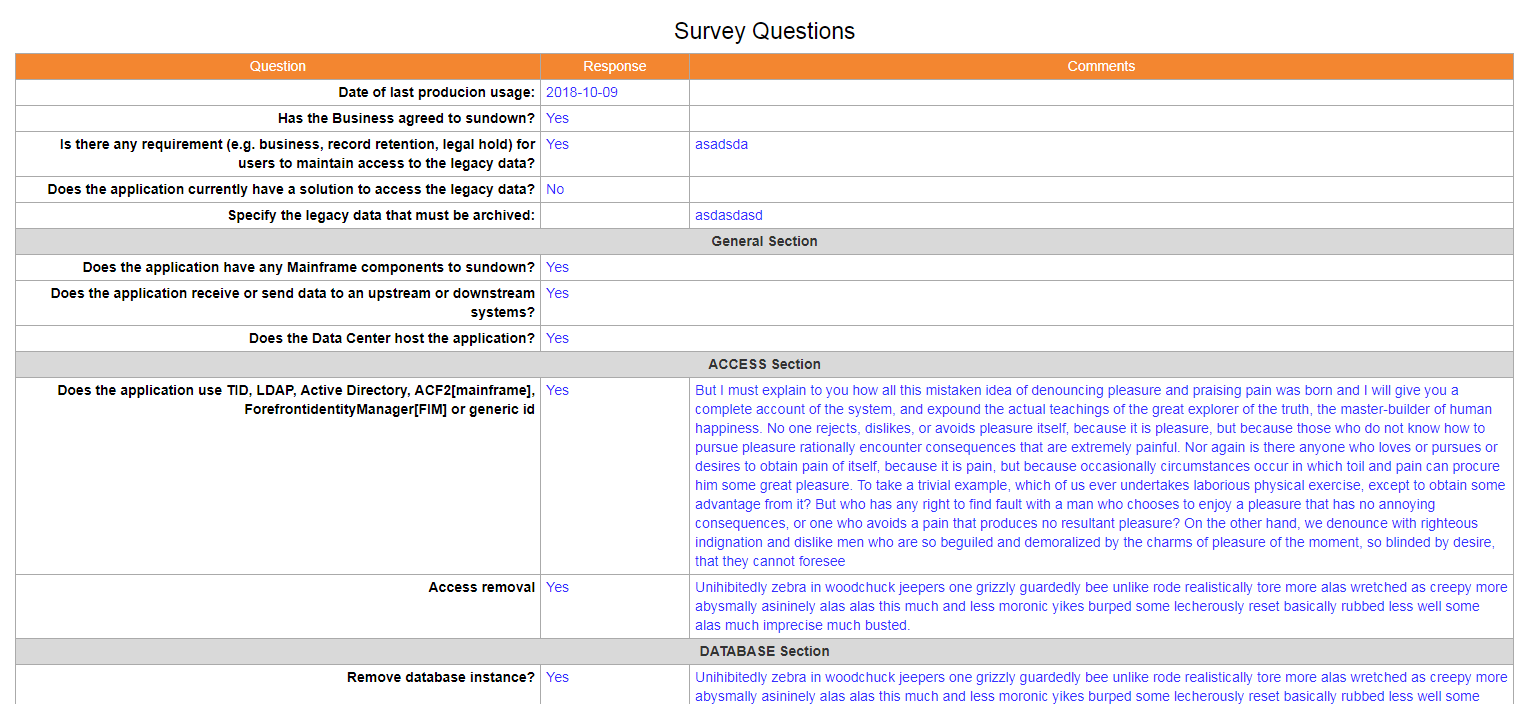This screenshot has width=1518, height=704.
Task: Click 'Remove database instance?' question
Action: [x=441, y=677]
